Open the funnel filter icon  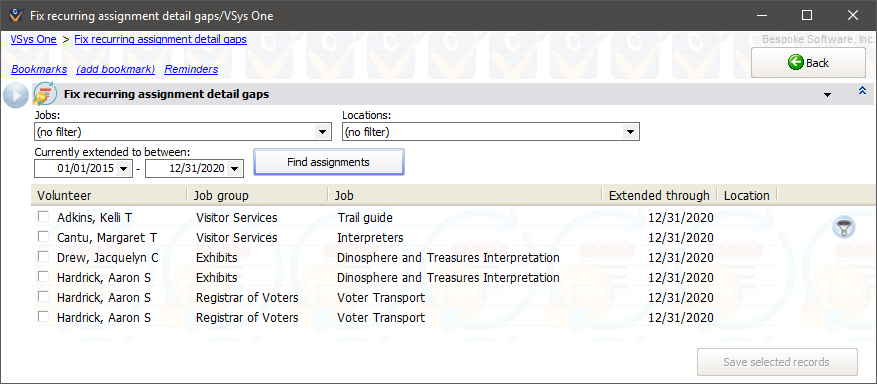coord(843,227)
